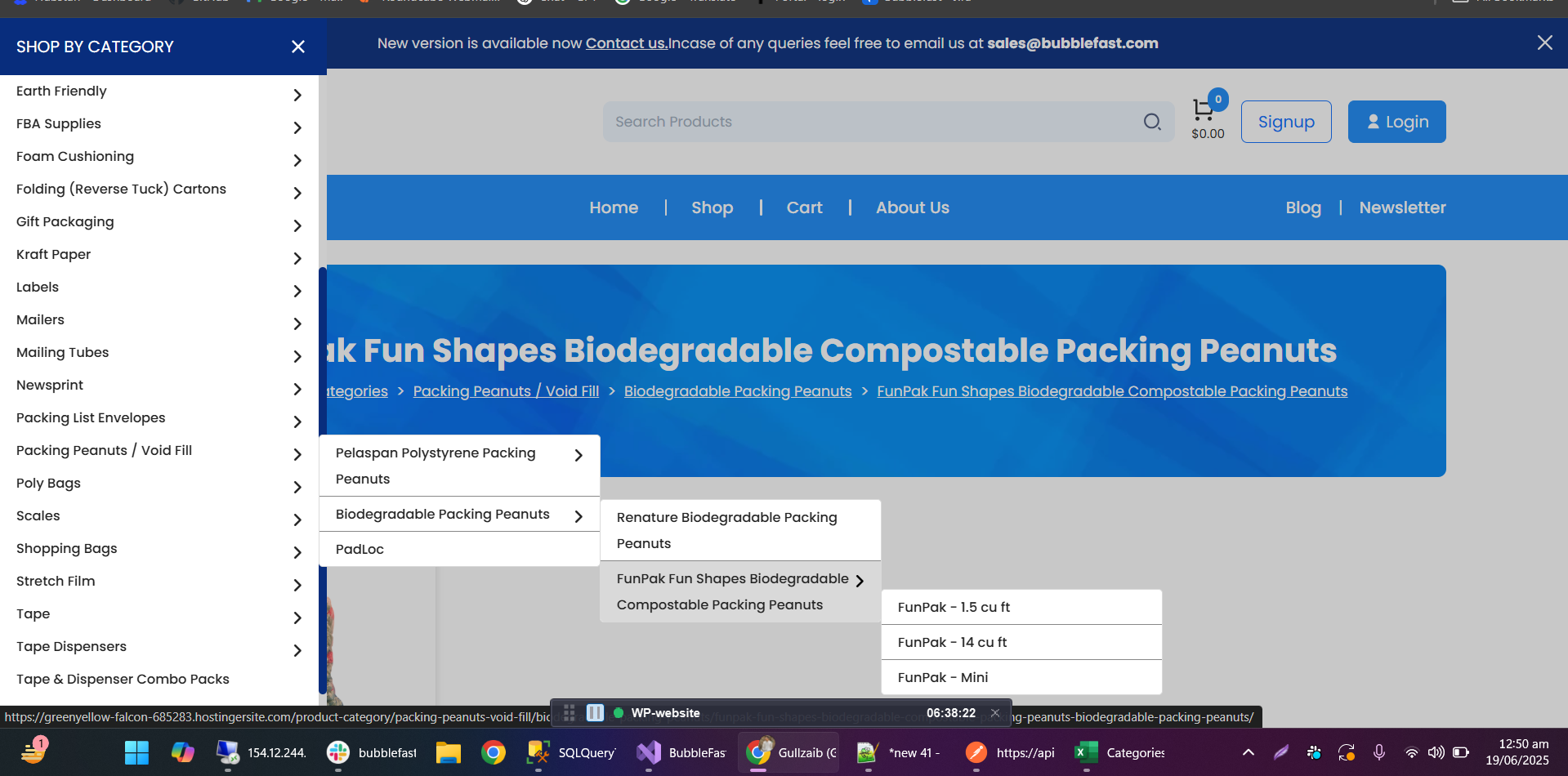The height and width of the screenshot is (776, 1568).
Task: Close the Shop By Category sidebar
Action: [298, 47]
